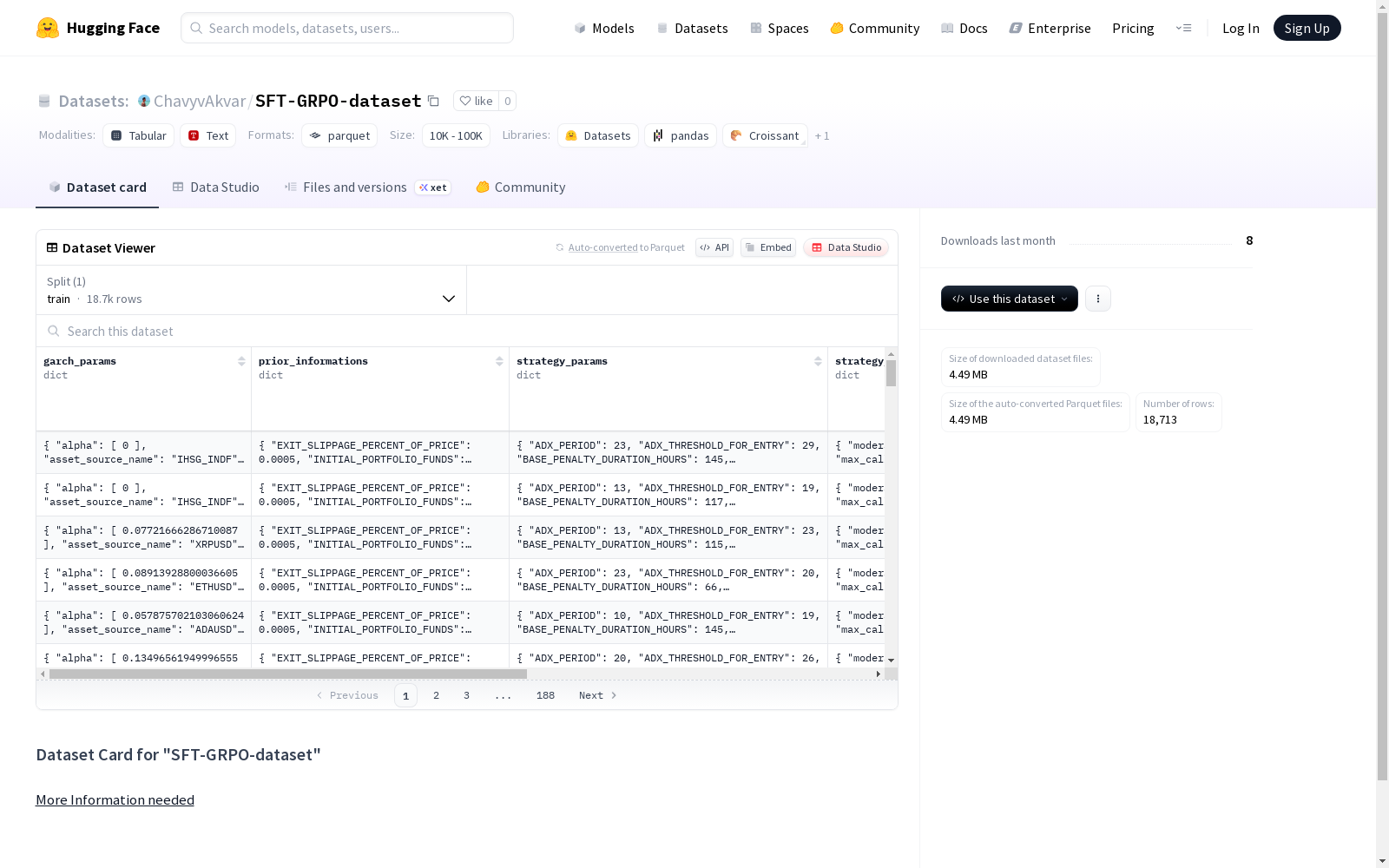
Task: Open the three-dot more options button
Action: 1098,299
